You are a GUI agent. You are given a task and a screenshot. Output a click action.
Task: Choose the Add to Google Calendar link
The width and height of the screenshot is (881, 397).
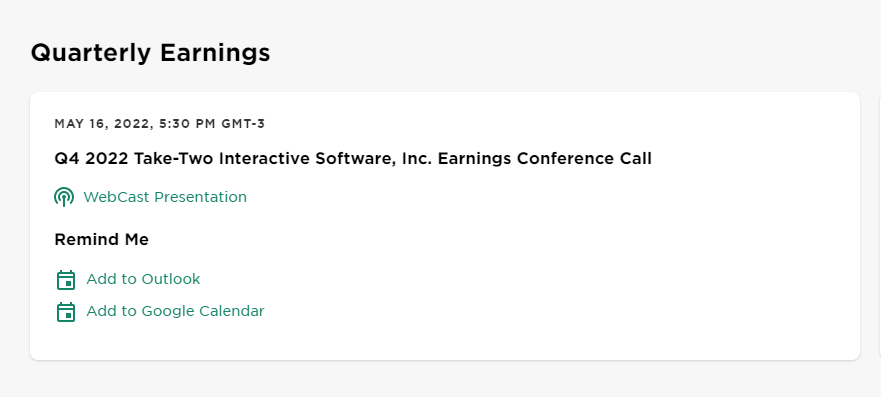pyautogui.click(x=175, y=311)
